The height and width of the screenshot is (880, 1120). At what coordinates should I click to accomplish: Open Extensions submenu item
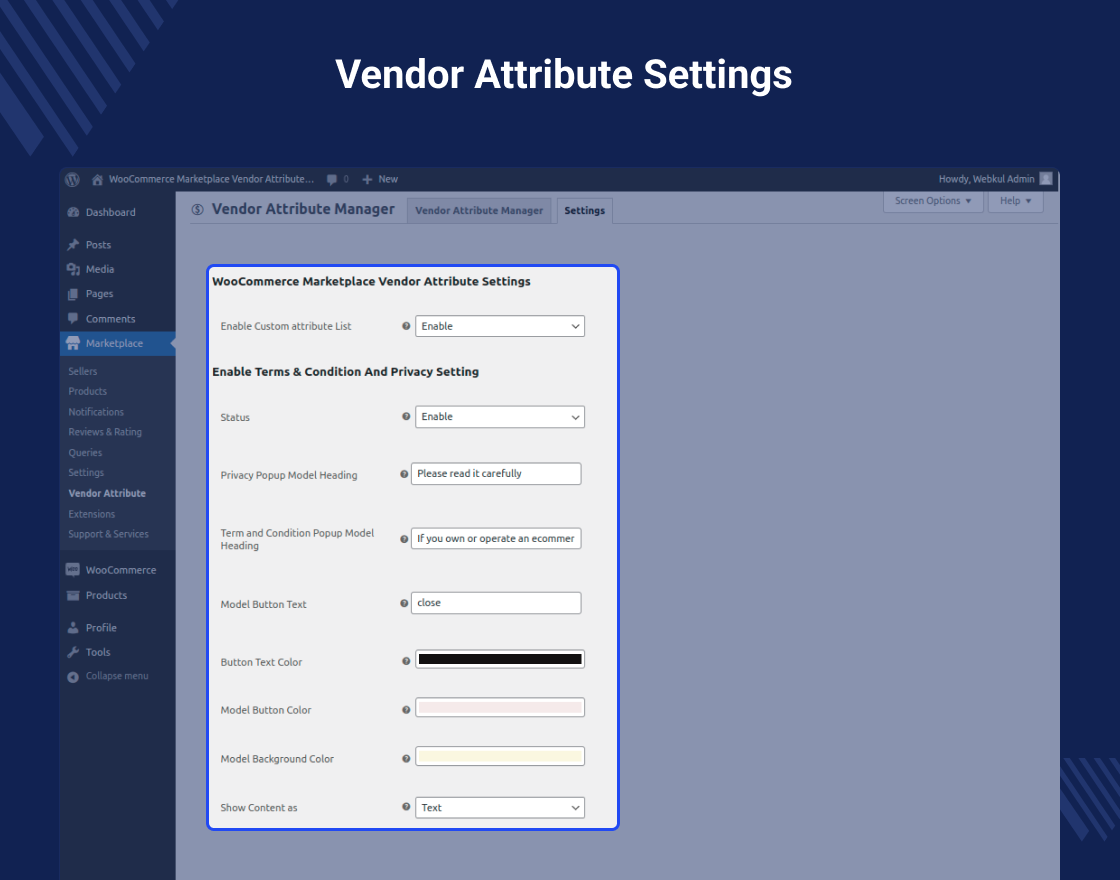tap(91, 514)
